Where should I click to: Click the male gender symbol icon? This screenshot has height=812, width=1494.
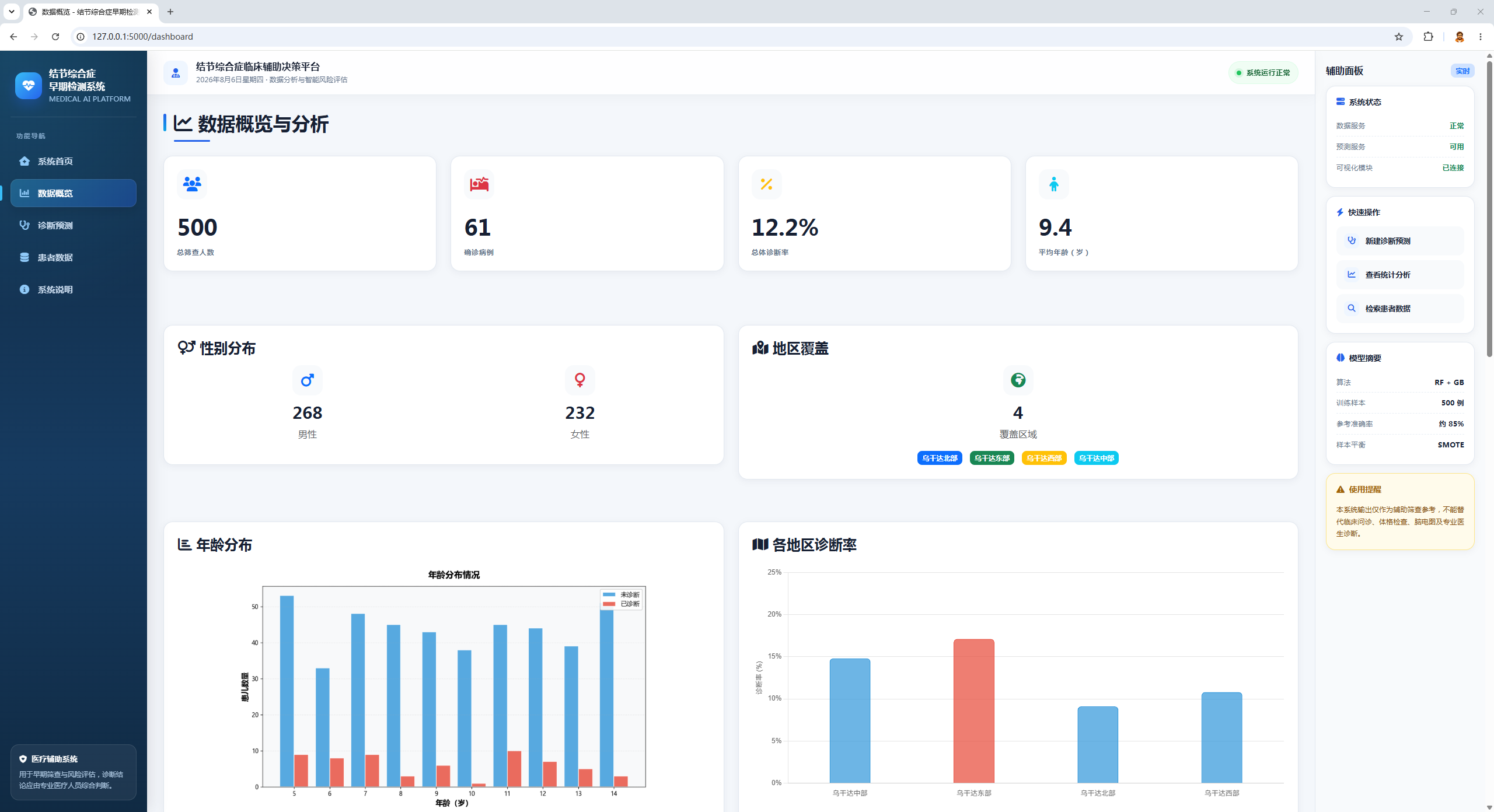(x=308, y=380)
